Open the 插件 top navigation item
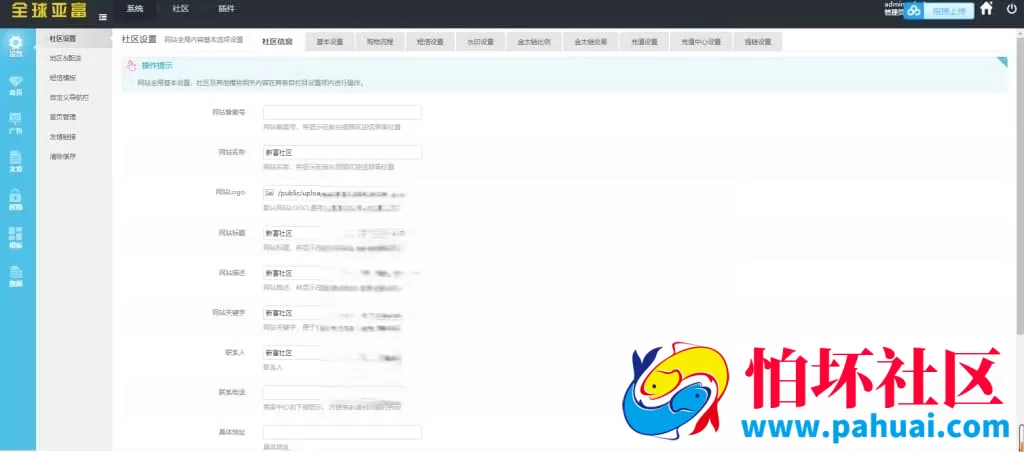 pyautogui.click(x=227, y=9)
